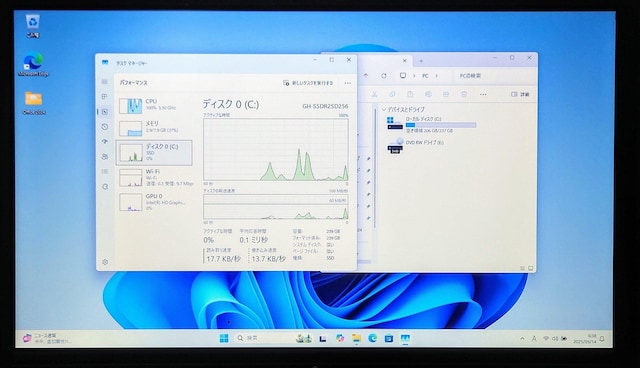Open Services page in Task Manager sidebar
This screenshot has width=640, height=368.
tap(105, 186)
